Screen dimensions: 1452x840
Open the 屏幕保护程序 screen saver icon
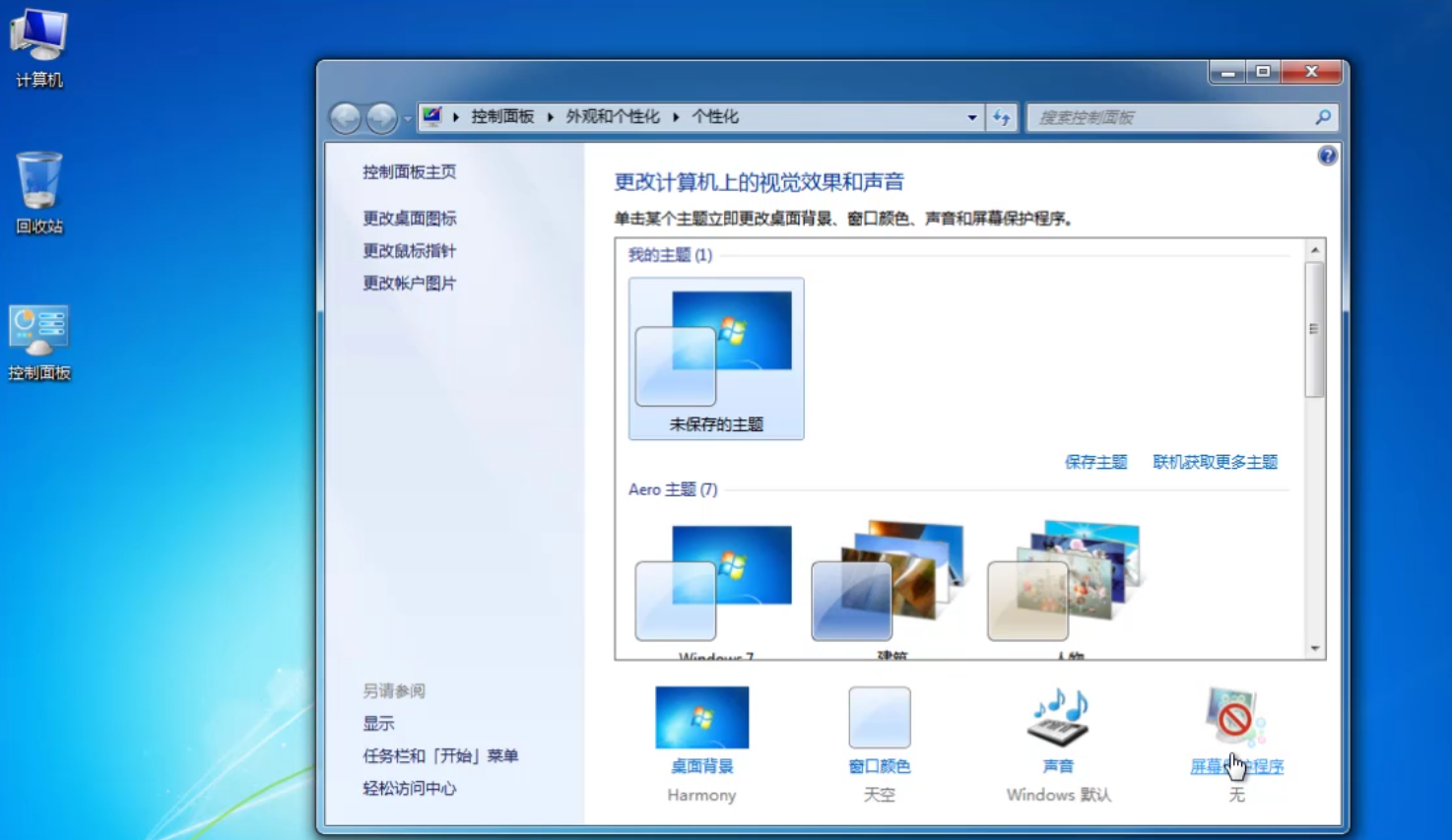click(x=1235, y=716)
